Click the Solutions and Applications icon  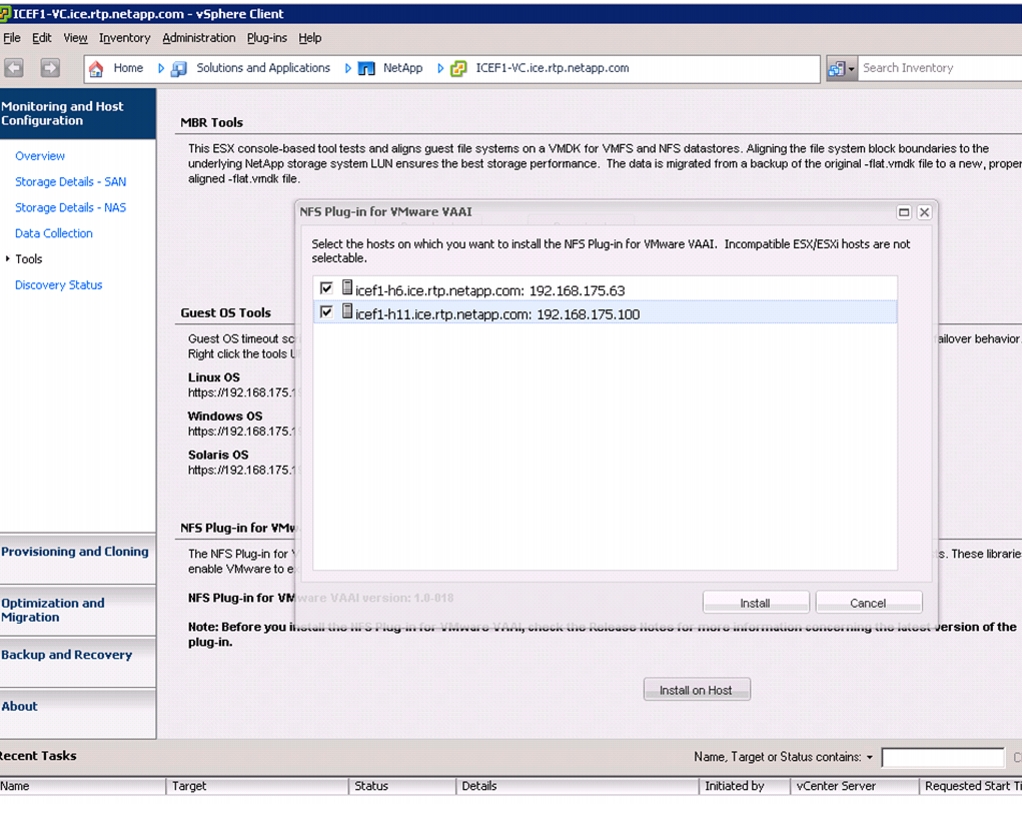coord(179,68)
